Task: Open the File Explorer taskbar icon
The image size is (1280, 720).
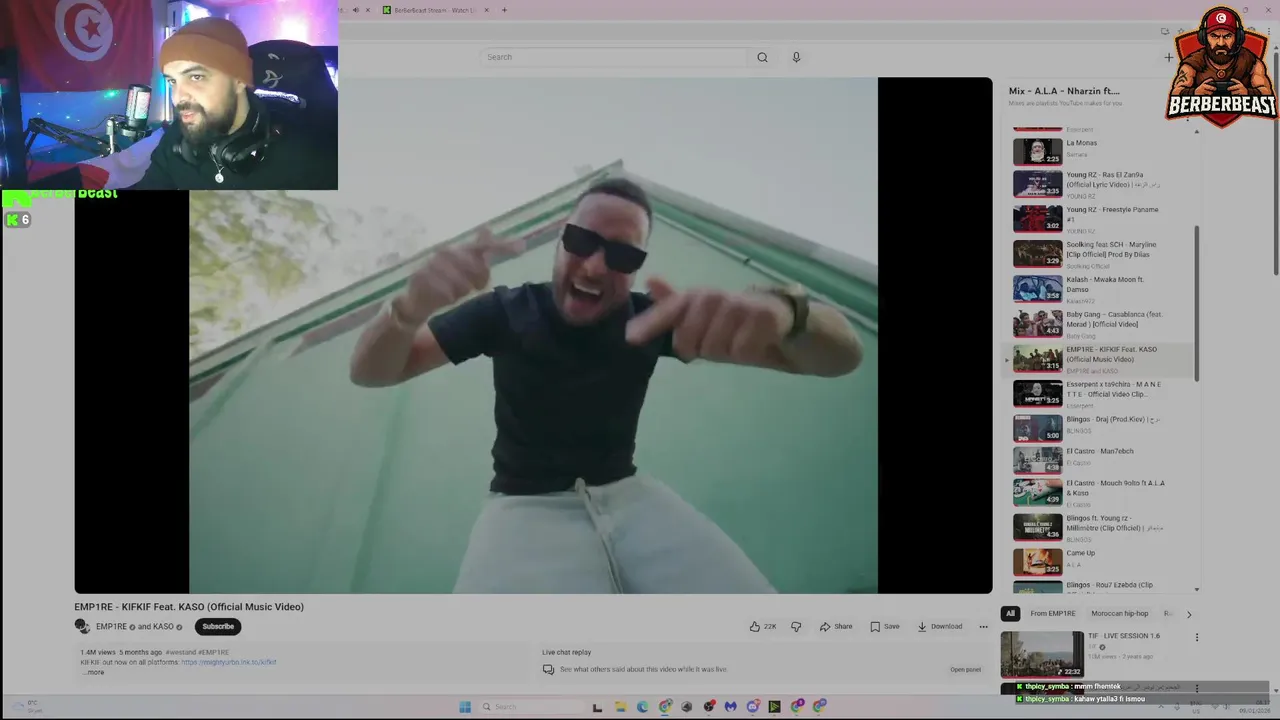Action: pos(620,707)
